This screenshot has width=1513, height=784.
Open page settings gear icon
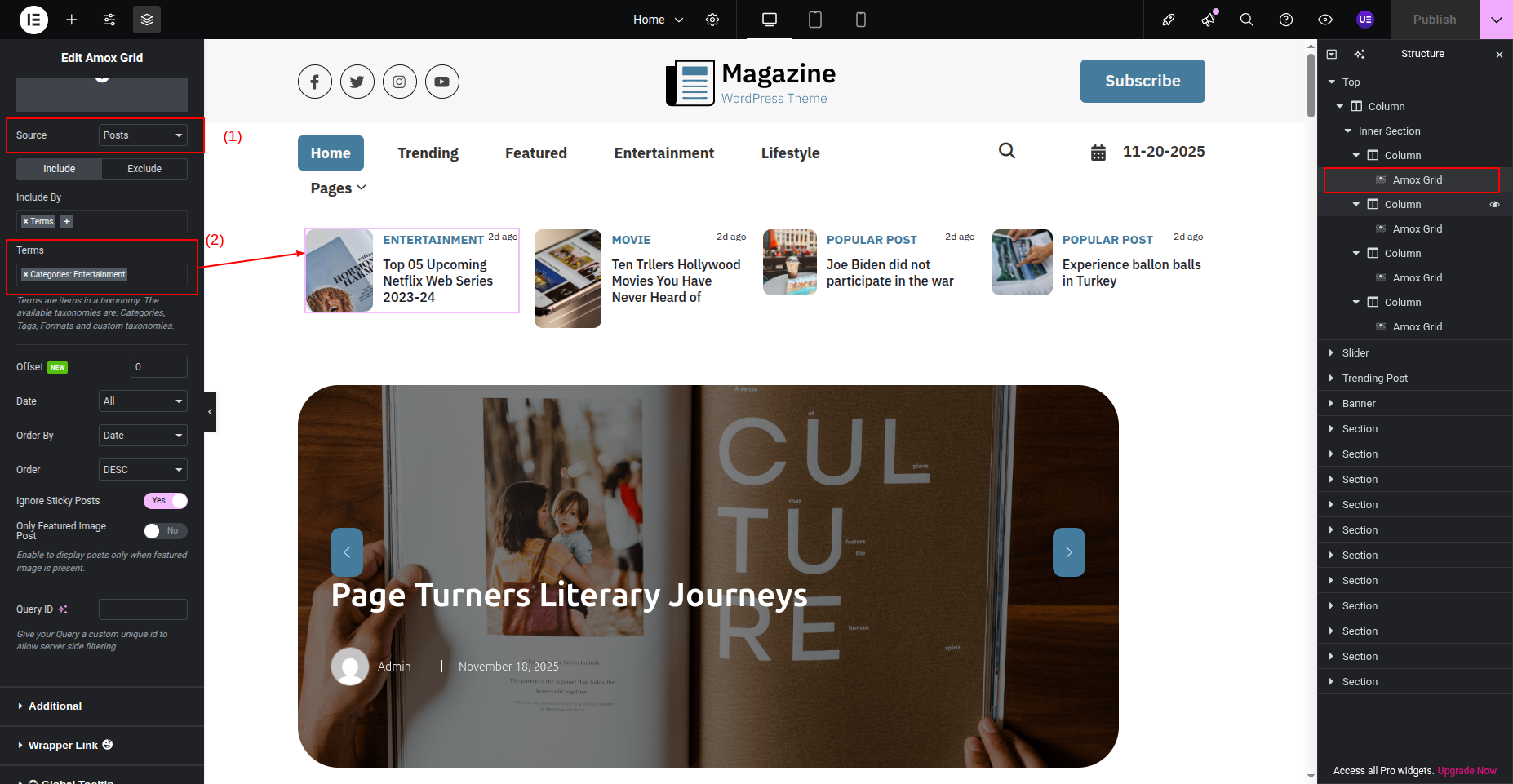point(712,20)
